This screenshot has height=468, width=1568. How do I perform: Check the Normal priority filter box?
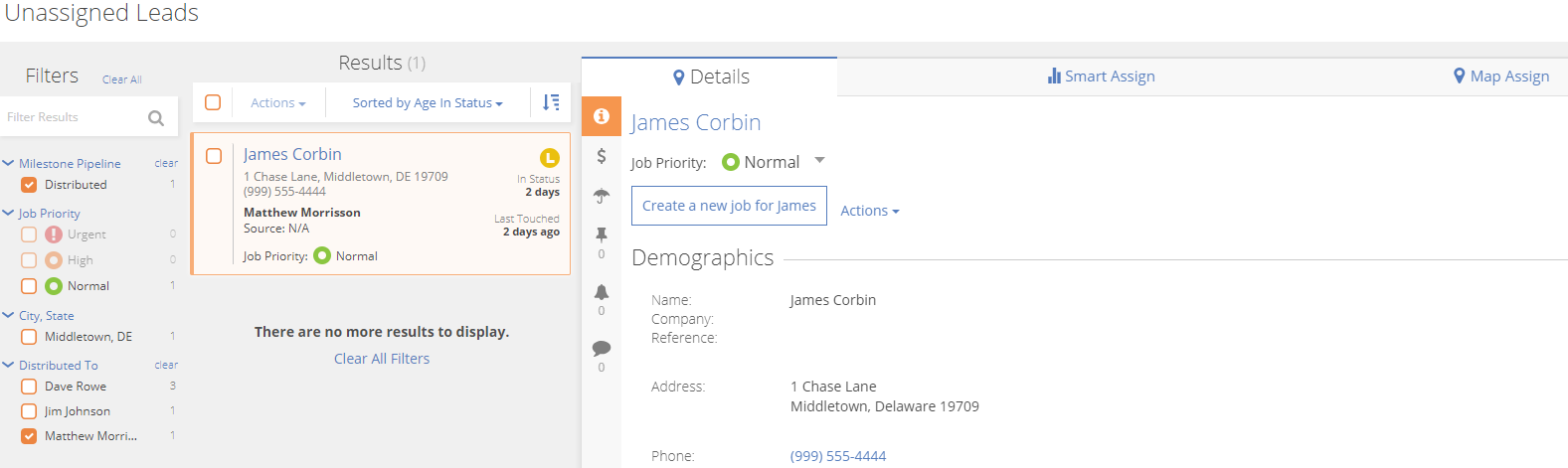click(29, 286)
